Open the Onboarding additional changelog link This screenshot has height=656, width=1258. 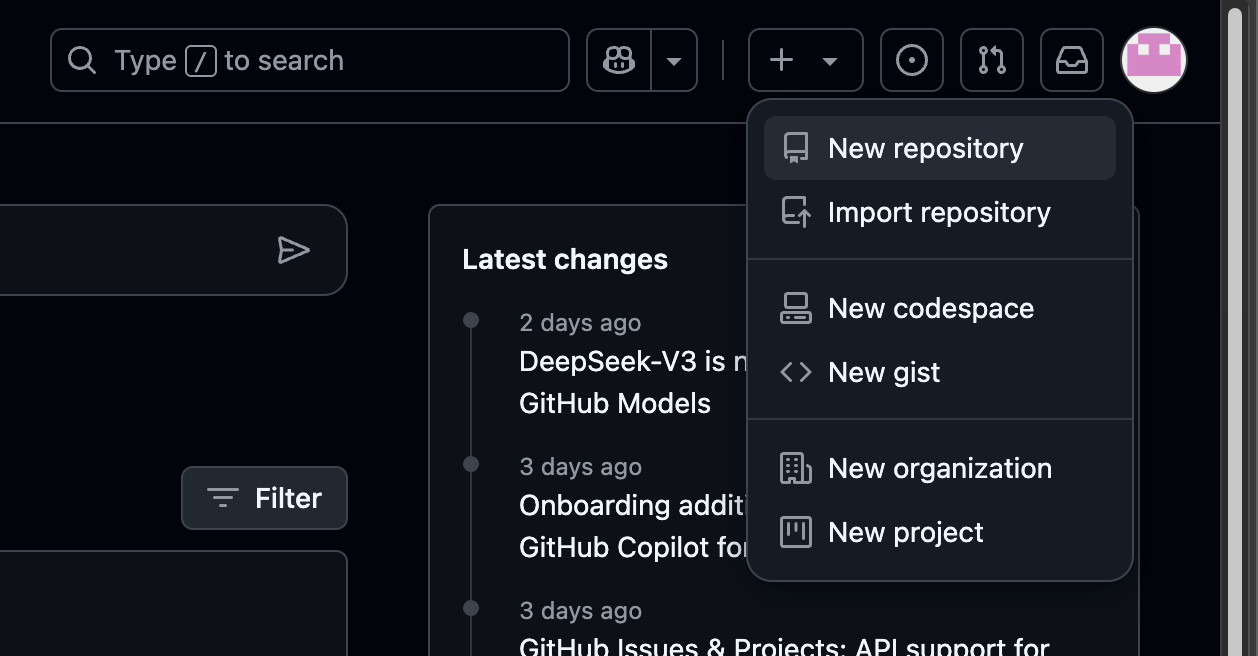(x=632, y=526)
